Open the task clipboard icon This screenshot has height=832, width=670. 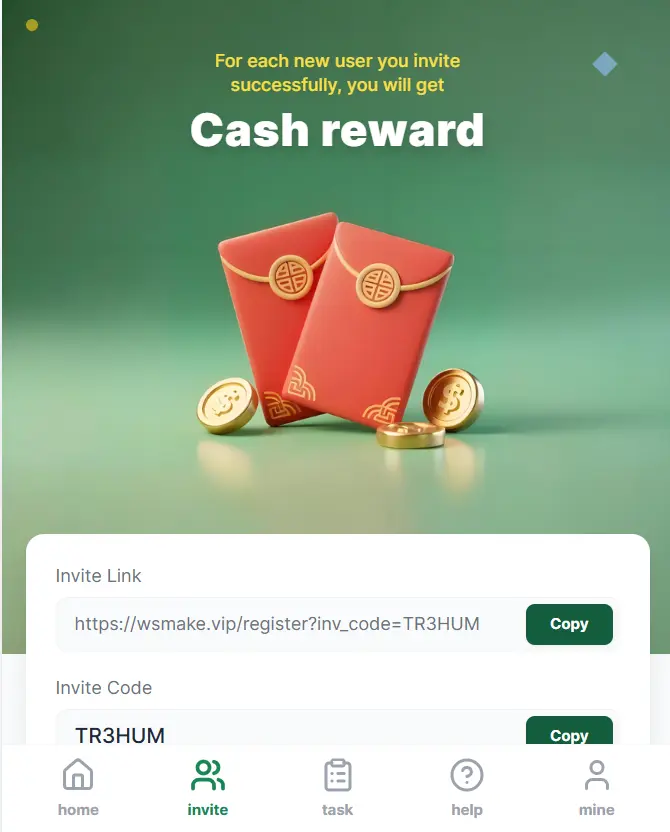point(337,775)
